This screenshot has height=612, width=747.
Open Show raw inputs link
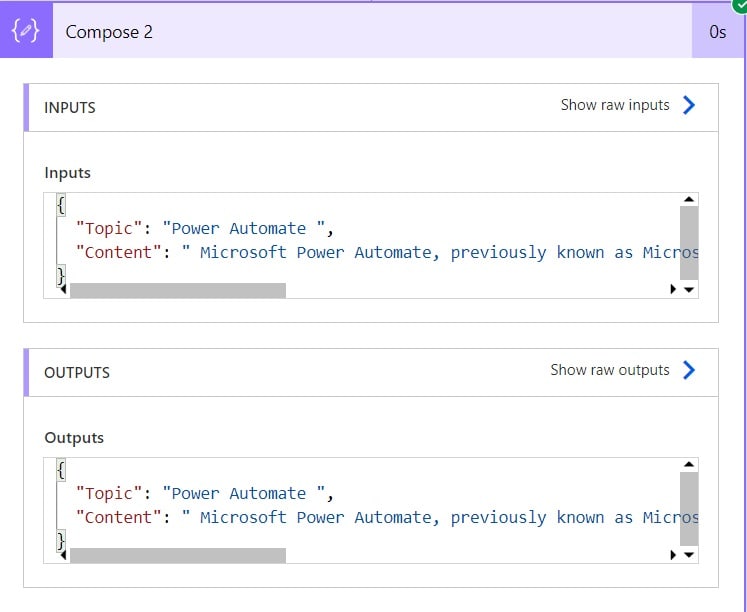(615, 105)
